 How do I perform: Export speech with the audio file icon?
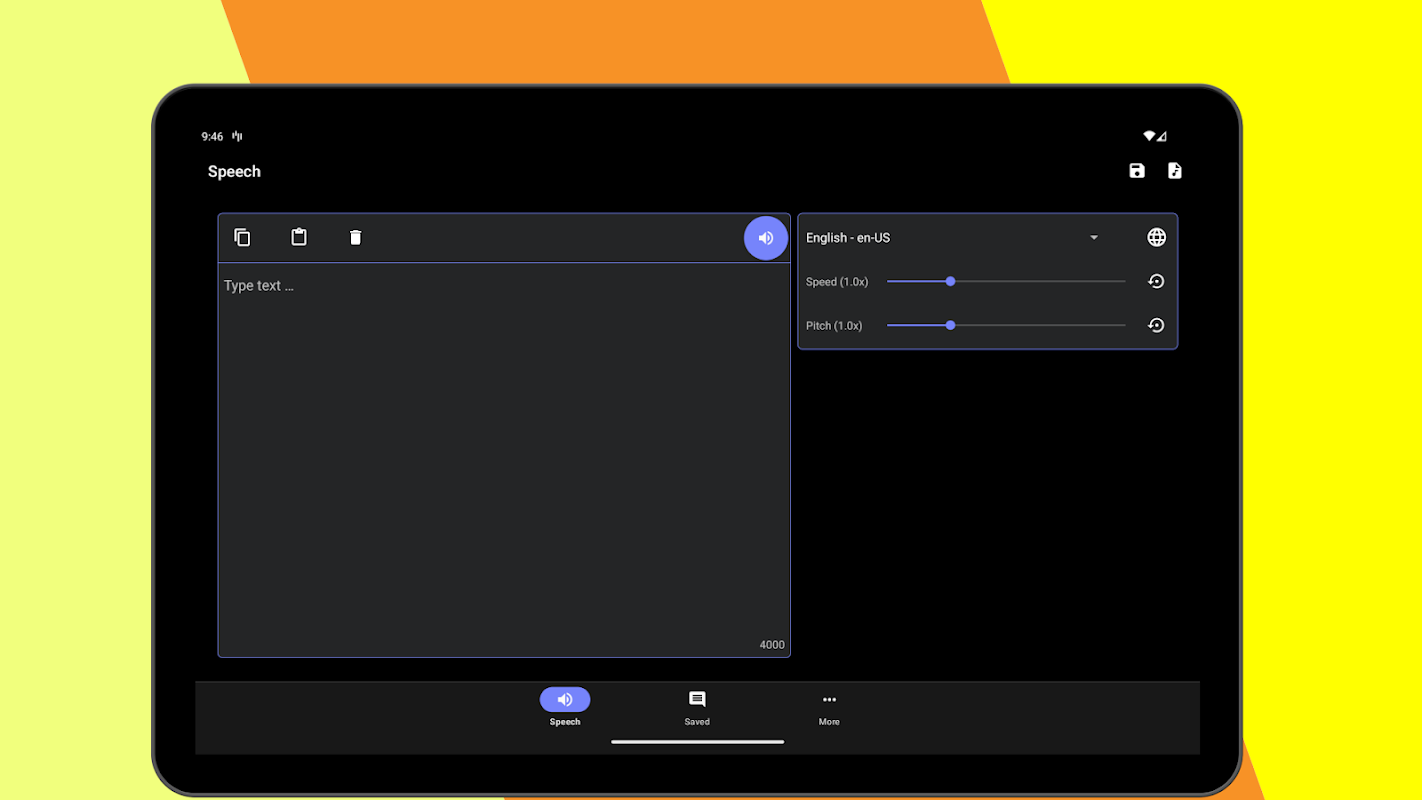pyautogui.click(x=1175, y=171)
